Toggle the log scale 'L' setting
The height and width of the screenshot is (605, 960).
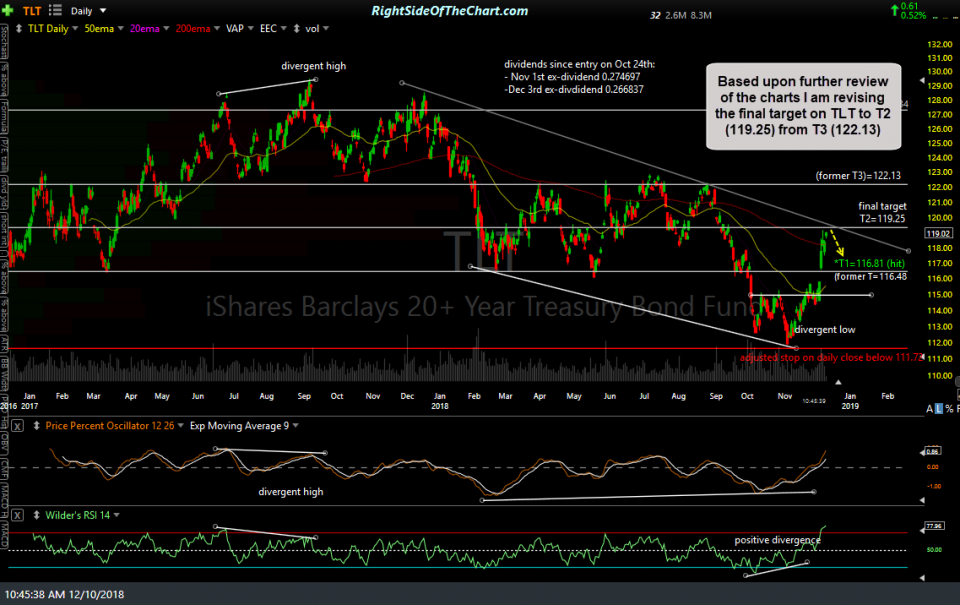939,408
